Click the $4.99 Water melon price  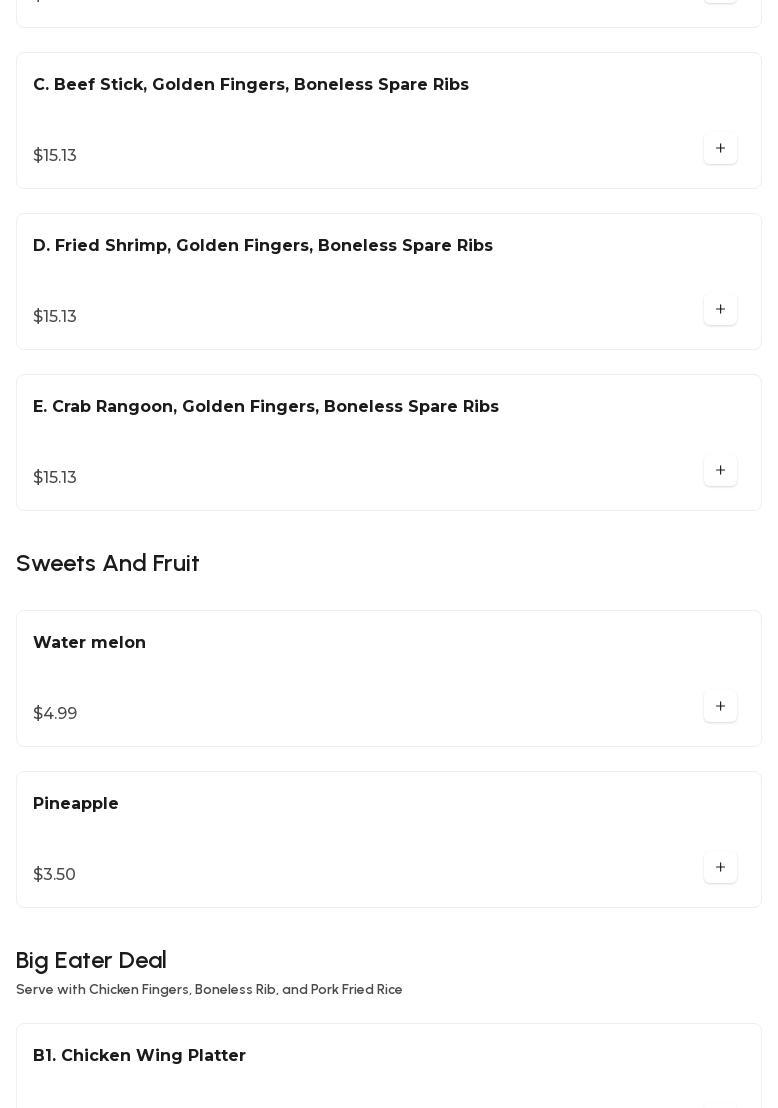(x=55, y=714)
